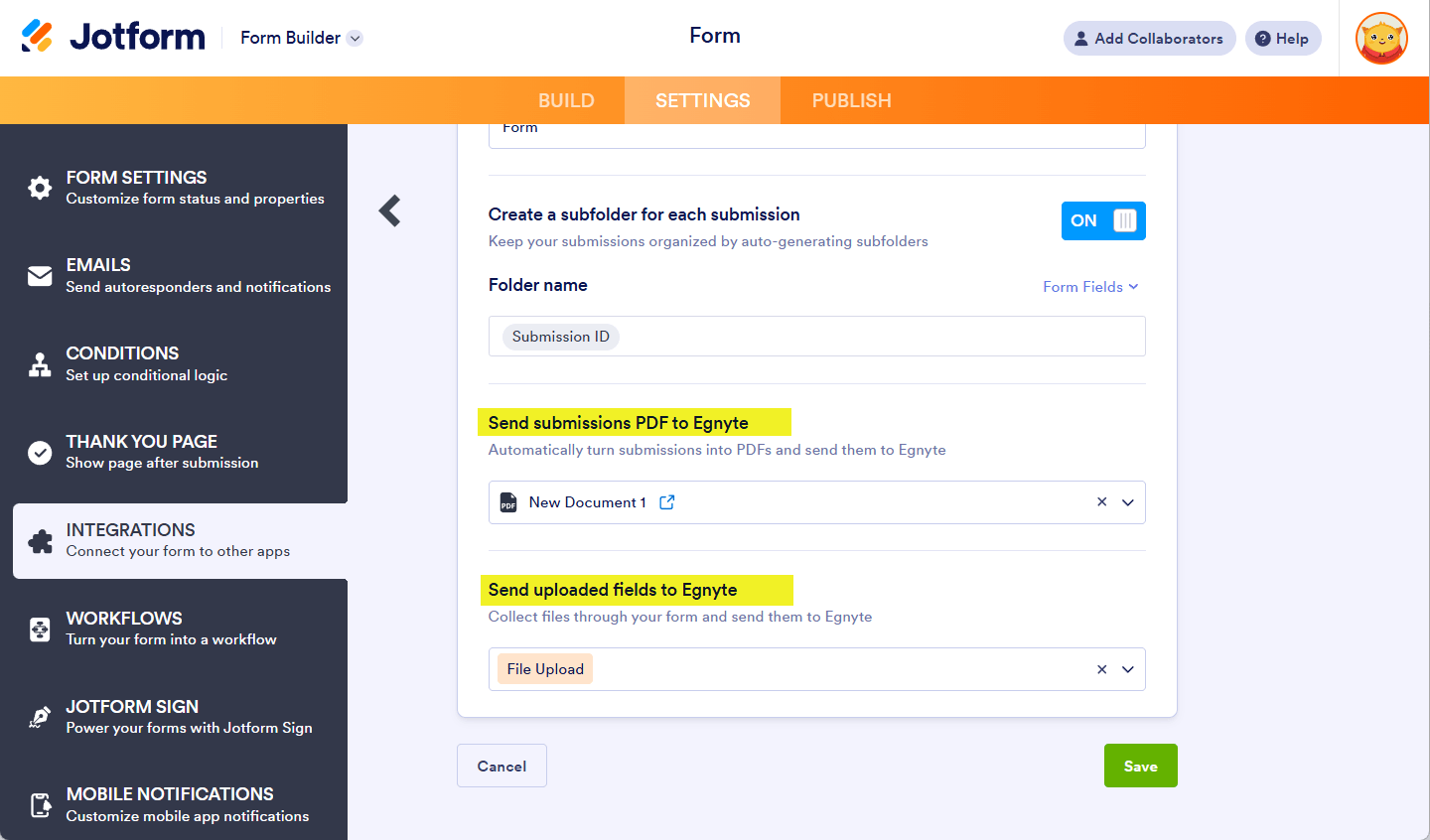Switch to the Build tab
The width and height of the screenshot is (1430, 840).
[x=566, y=100]
